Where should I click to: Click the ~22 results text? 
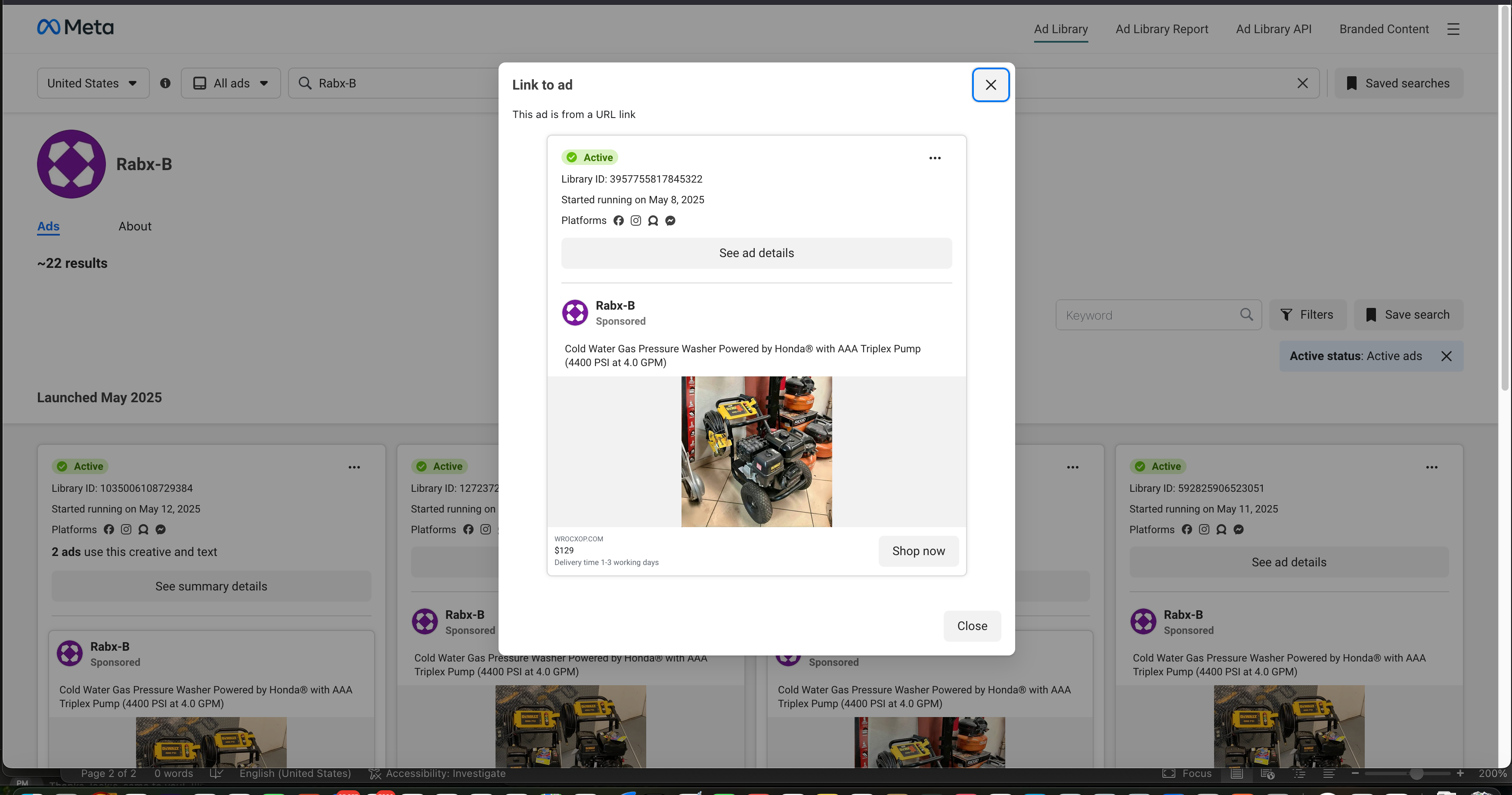[72, 263]
